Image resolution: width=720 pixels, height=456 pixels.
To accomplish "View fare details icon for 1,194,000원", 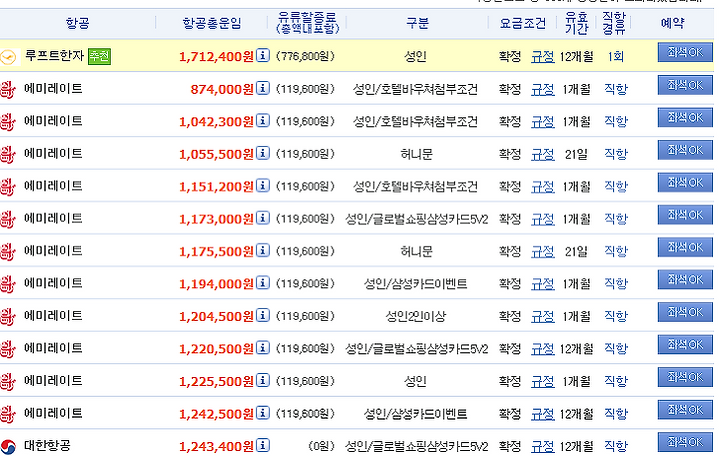I will point(263,282).
